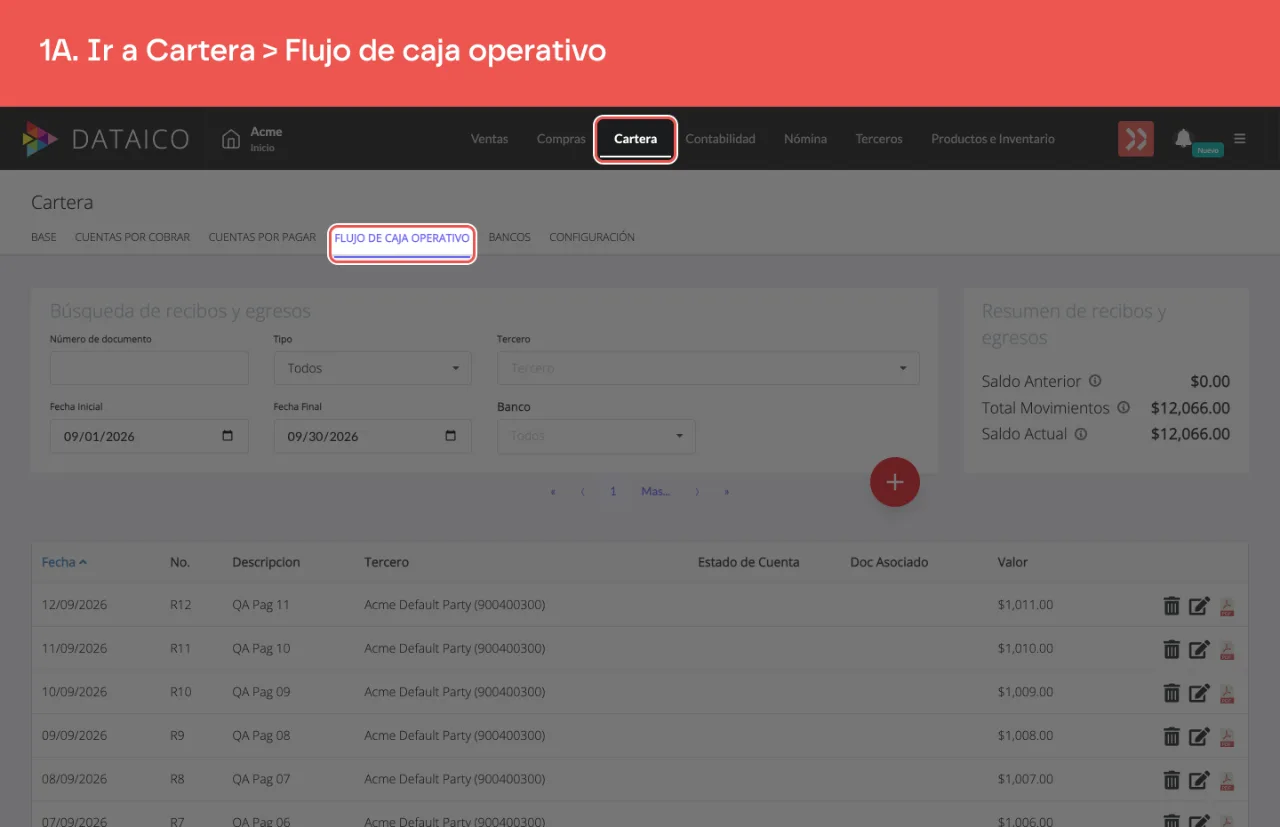1280x827 pixels.
Task: Open the Terceros menu
Action: point(879,139)
